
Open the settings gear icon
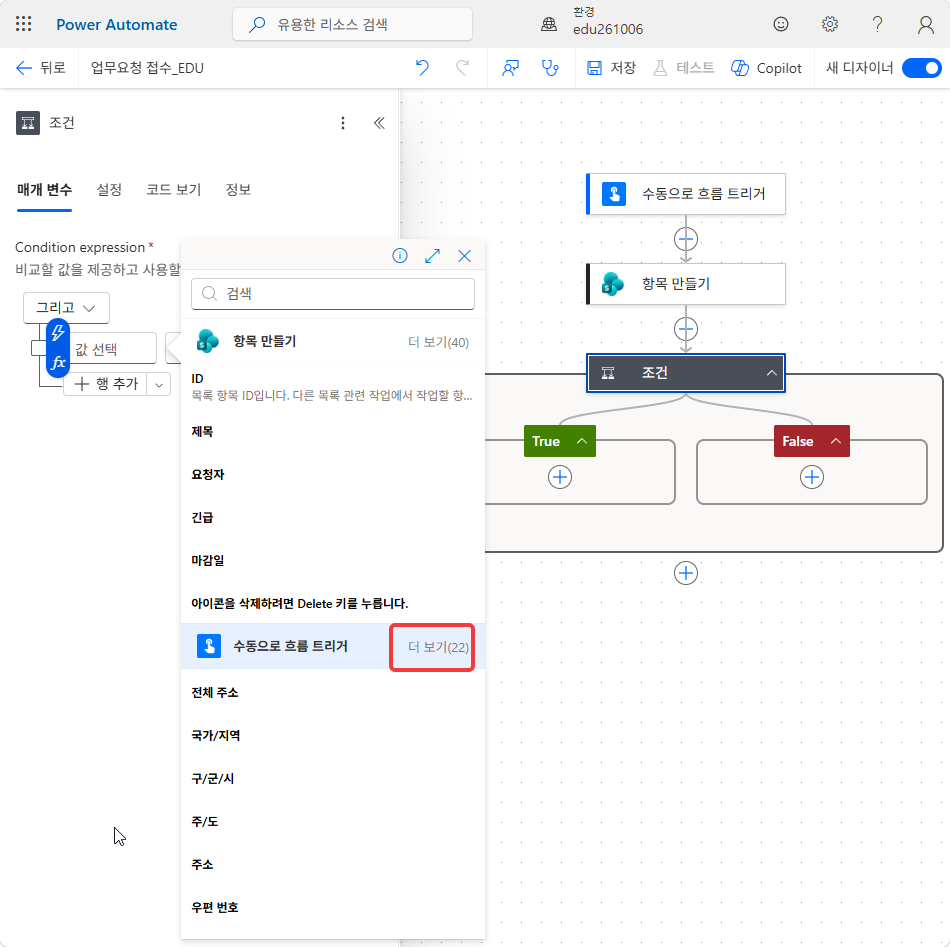829,24
